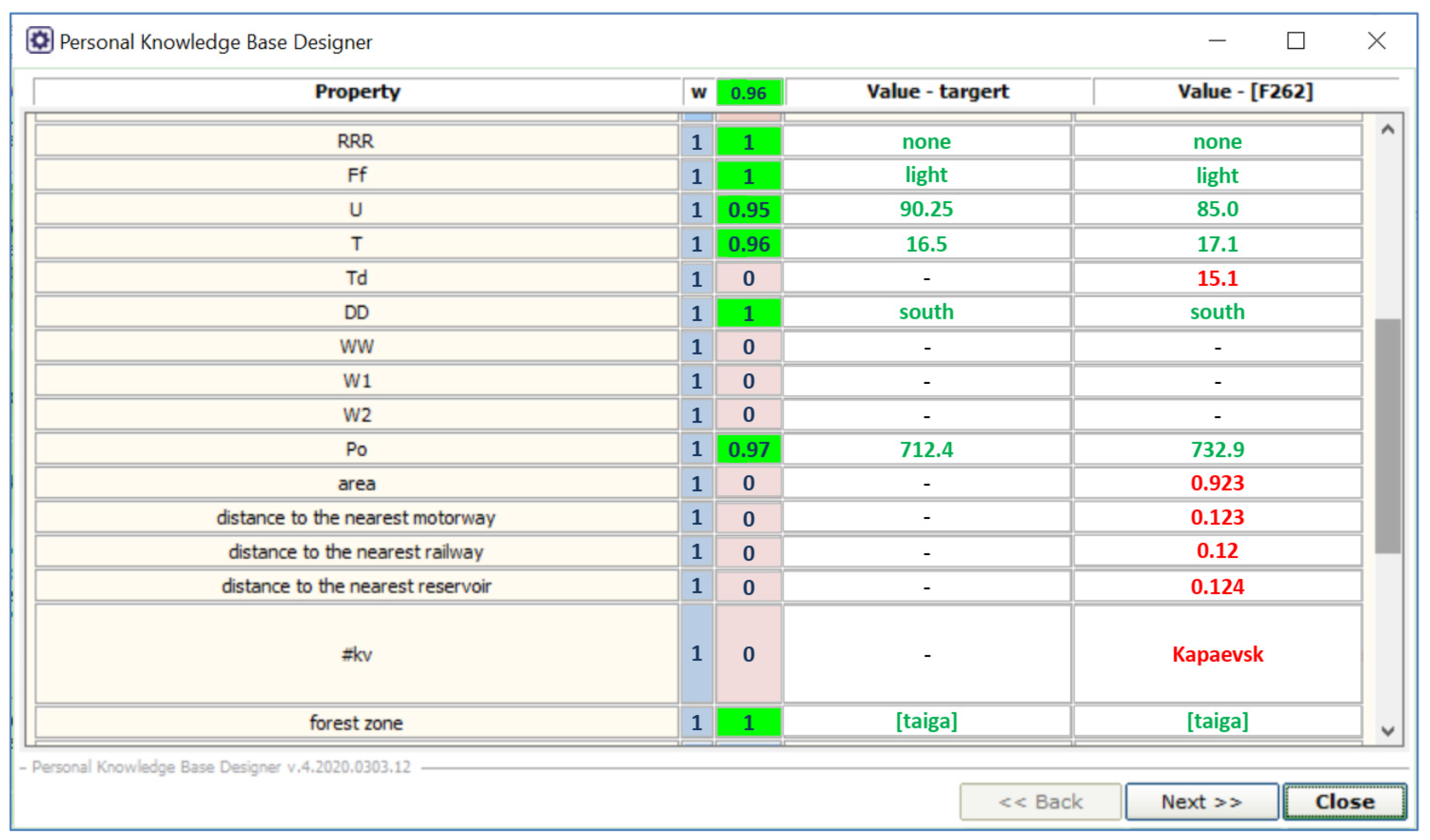Click the << Back button
Screen dimensions: 1430x840
[x=1040, y=801]
